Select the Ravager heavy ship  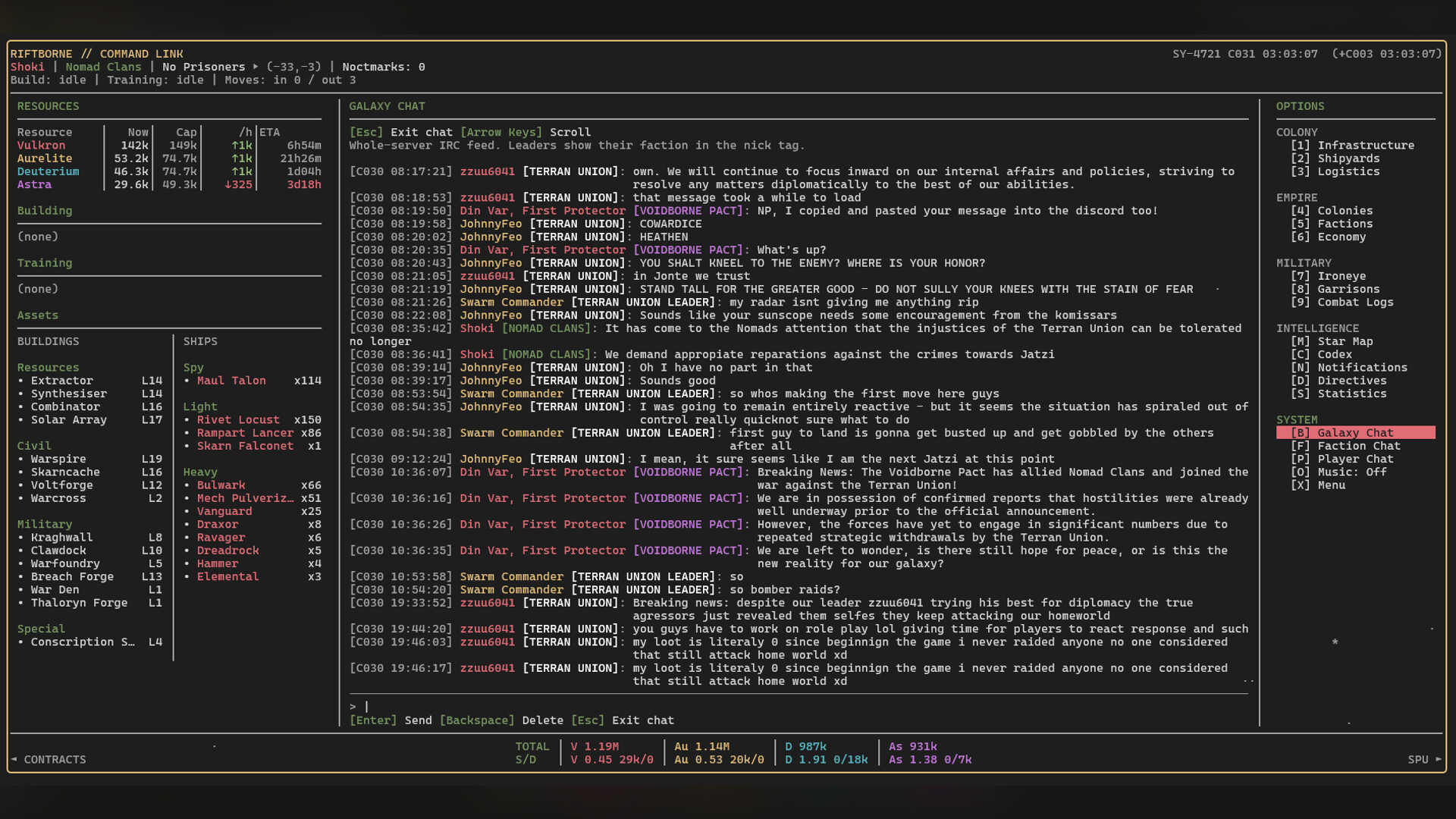[x=253, y=537]
